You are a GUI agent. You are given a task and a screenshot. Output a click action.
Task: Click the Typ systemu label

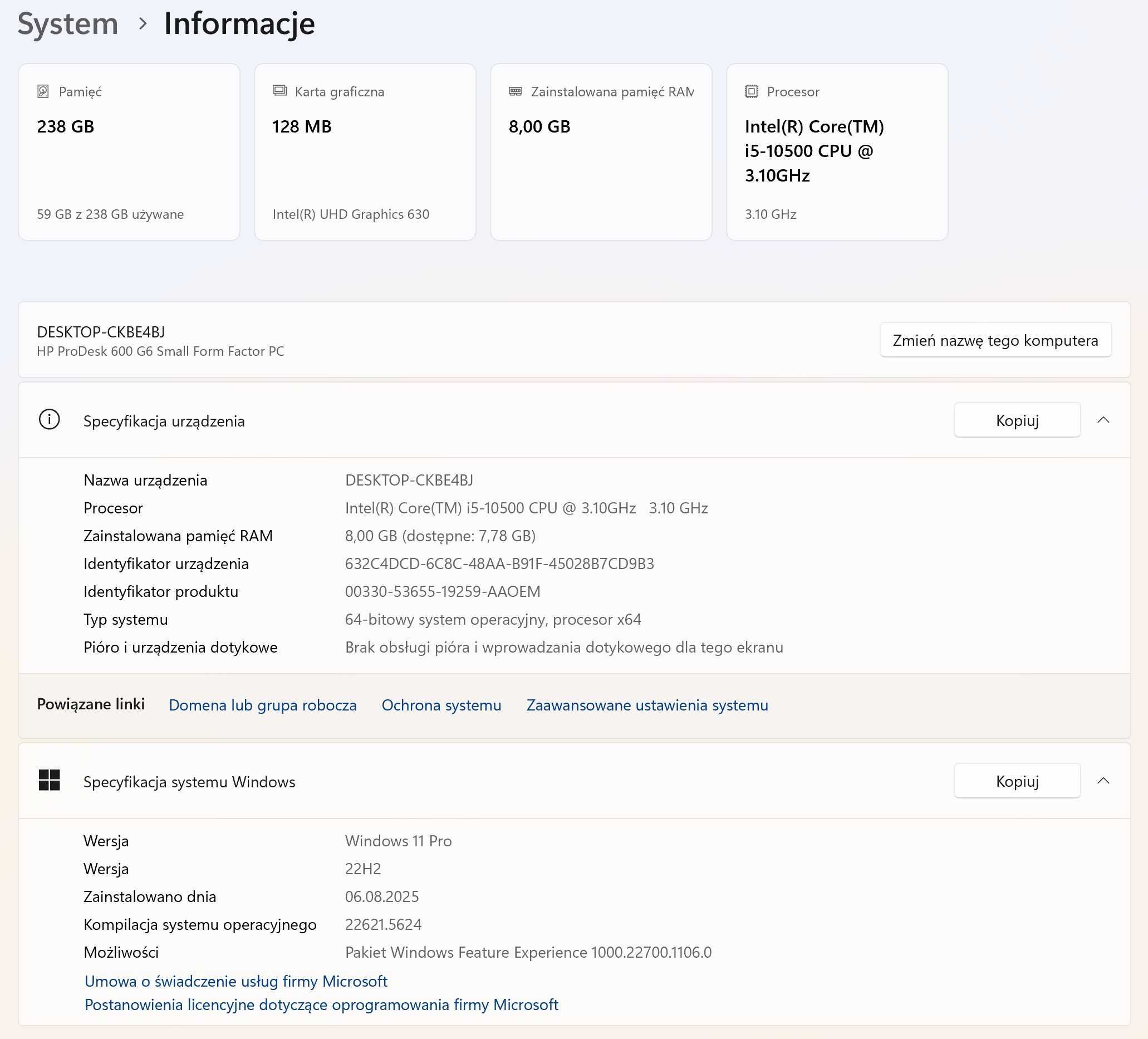tap(125, 619)
